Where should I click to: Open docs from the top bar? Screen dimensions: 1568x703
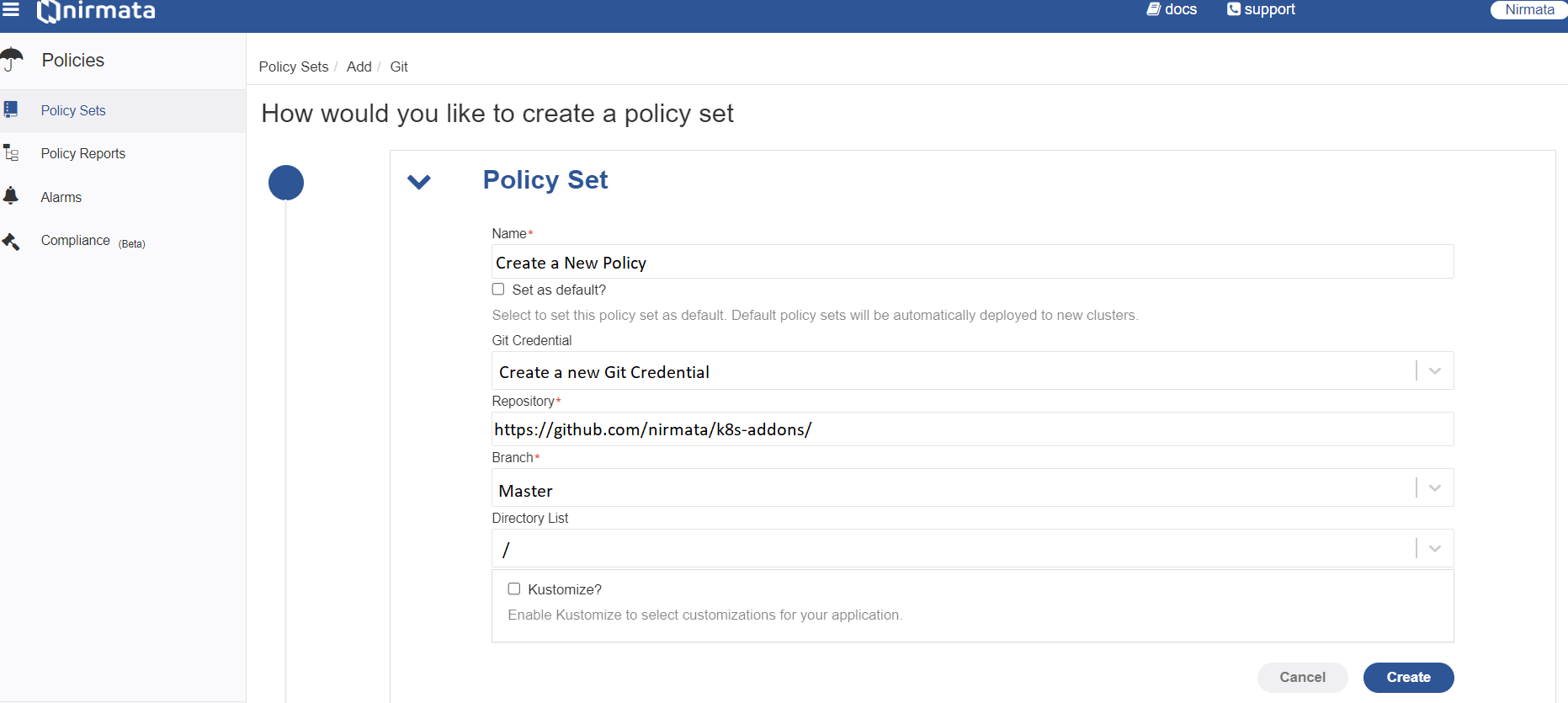tap(1172, 9)
